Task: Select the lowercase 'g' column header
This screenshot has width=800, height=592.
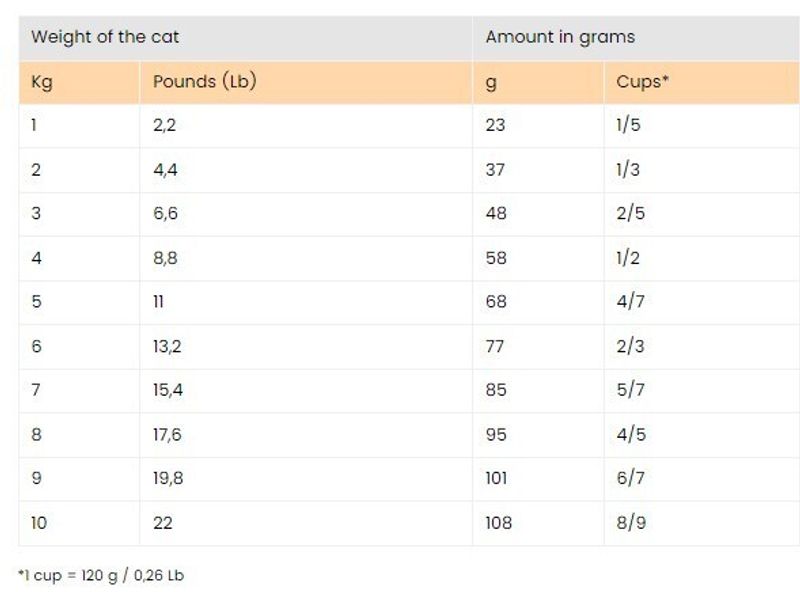Action: click(x=491, y=82)
